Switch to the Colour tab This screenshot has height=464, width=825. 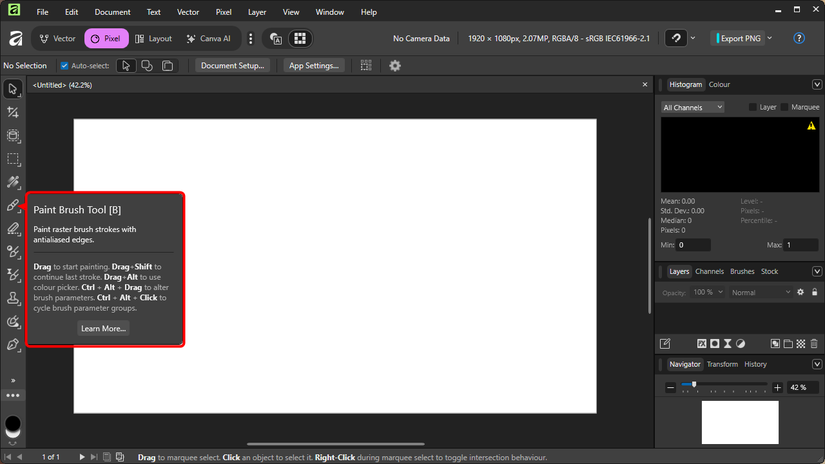click(719, 84)
